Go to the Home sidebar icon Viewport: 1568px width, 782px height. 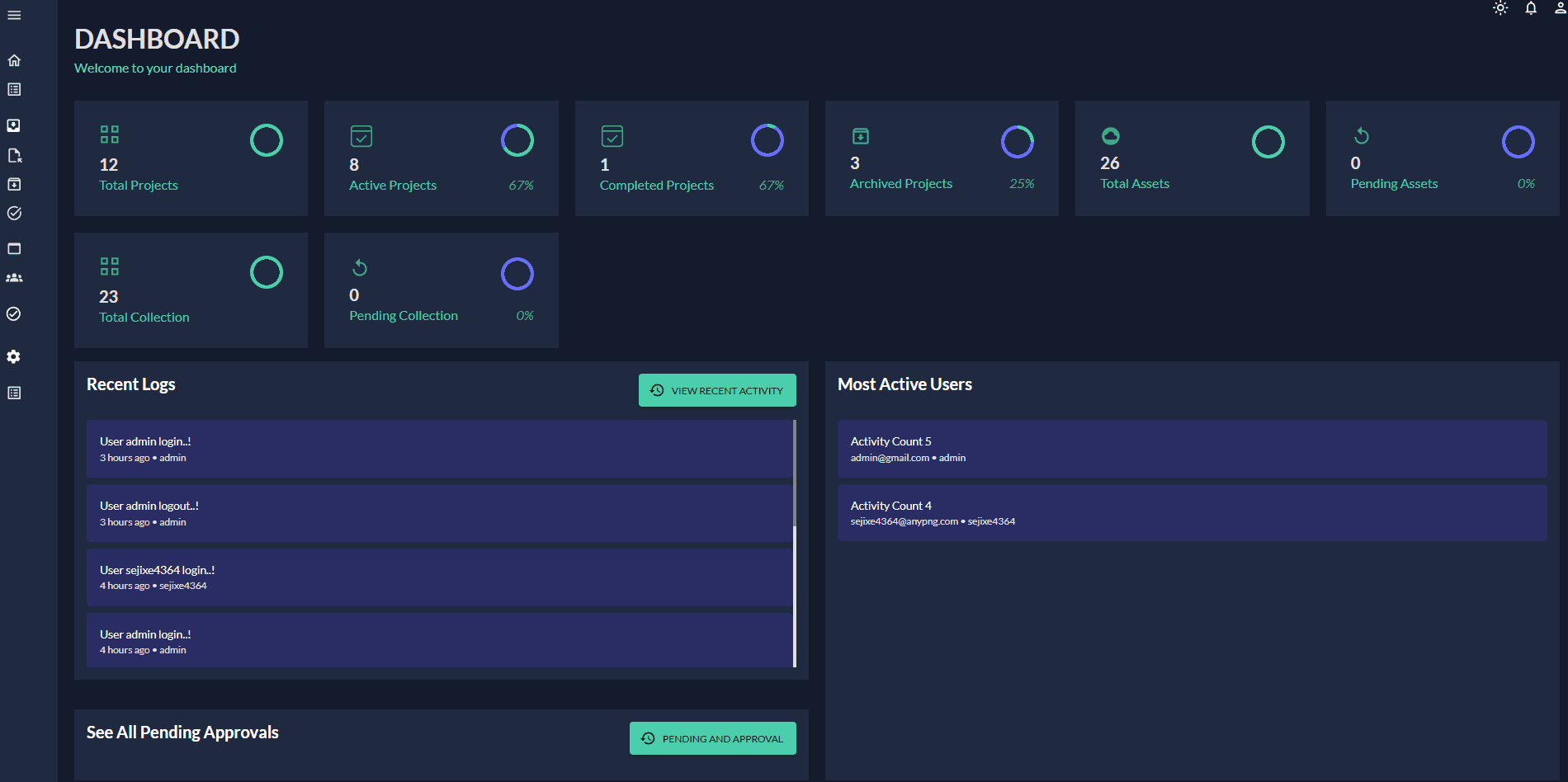14,60
